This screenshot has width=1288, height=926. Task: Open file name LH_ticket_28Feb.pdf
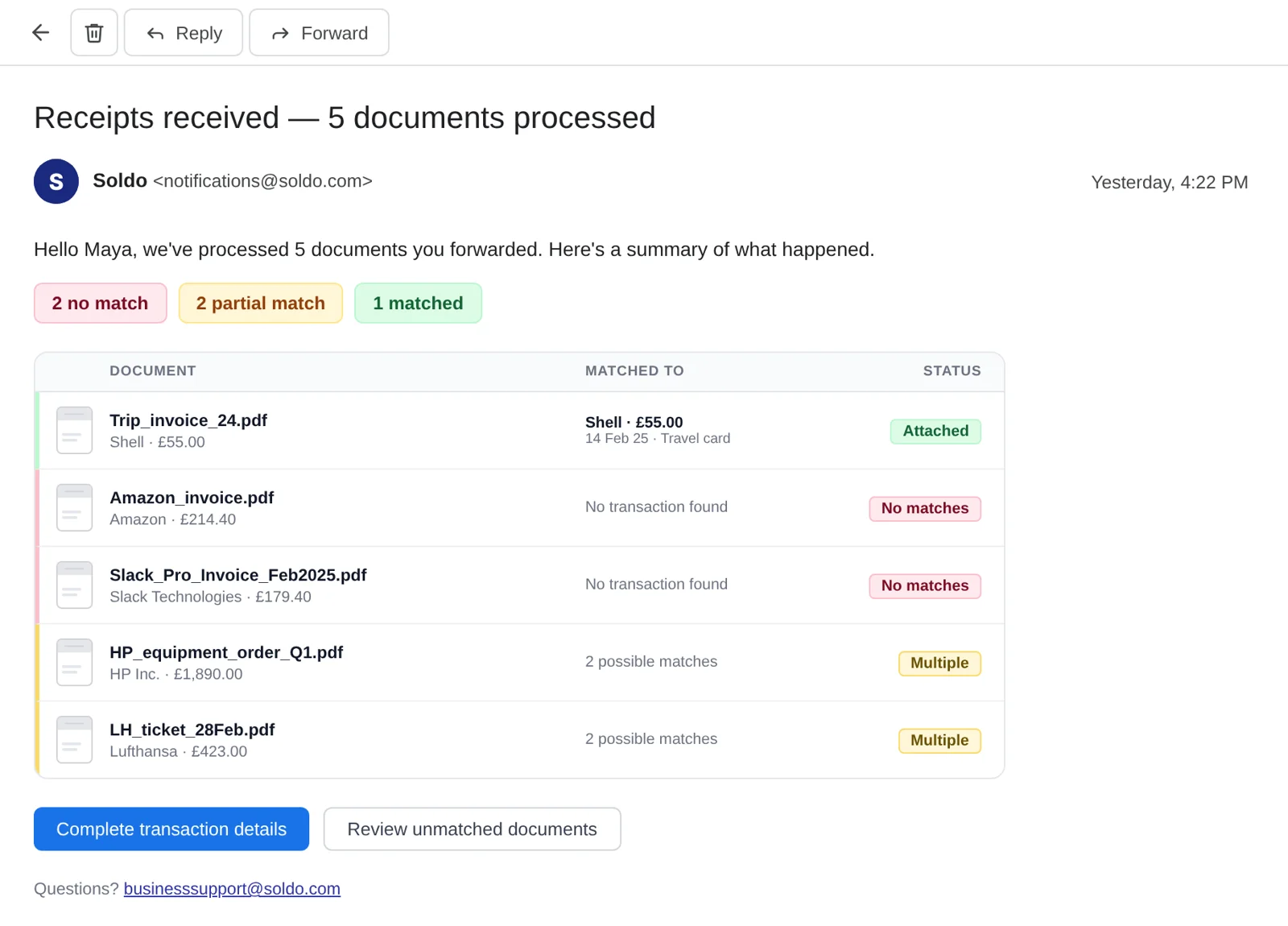point(192,730)
